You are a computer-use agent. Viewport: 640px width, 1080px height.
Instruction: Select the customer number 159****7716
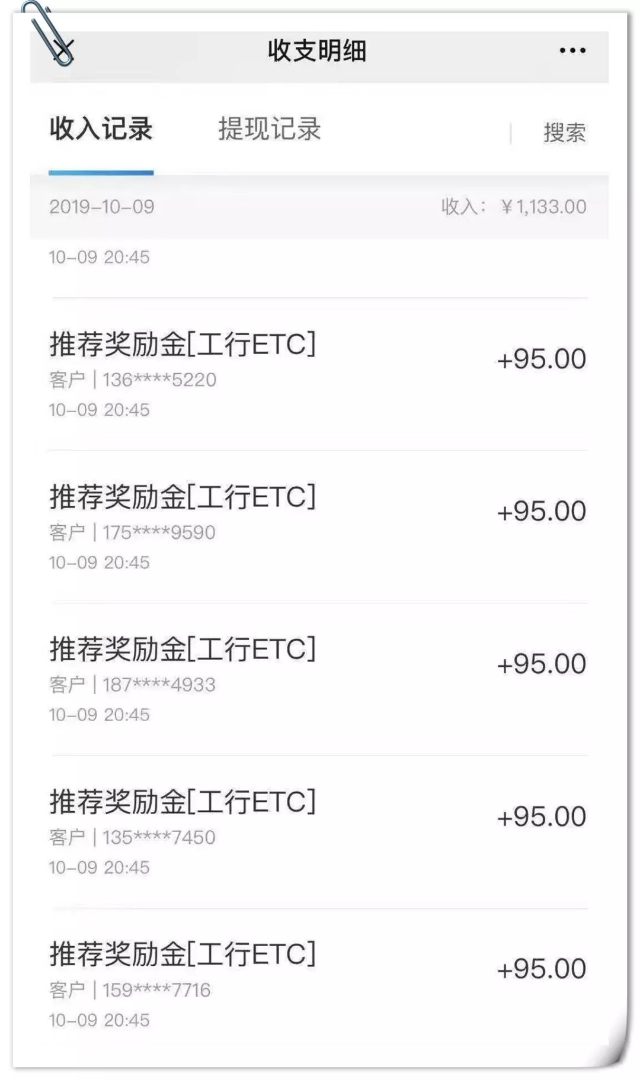(x=156, y=990)
